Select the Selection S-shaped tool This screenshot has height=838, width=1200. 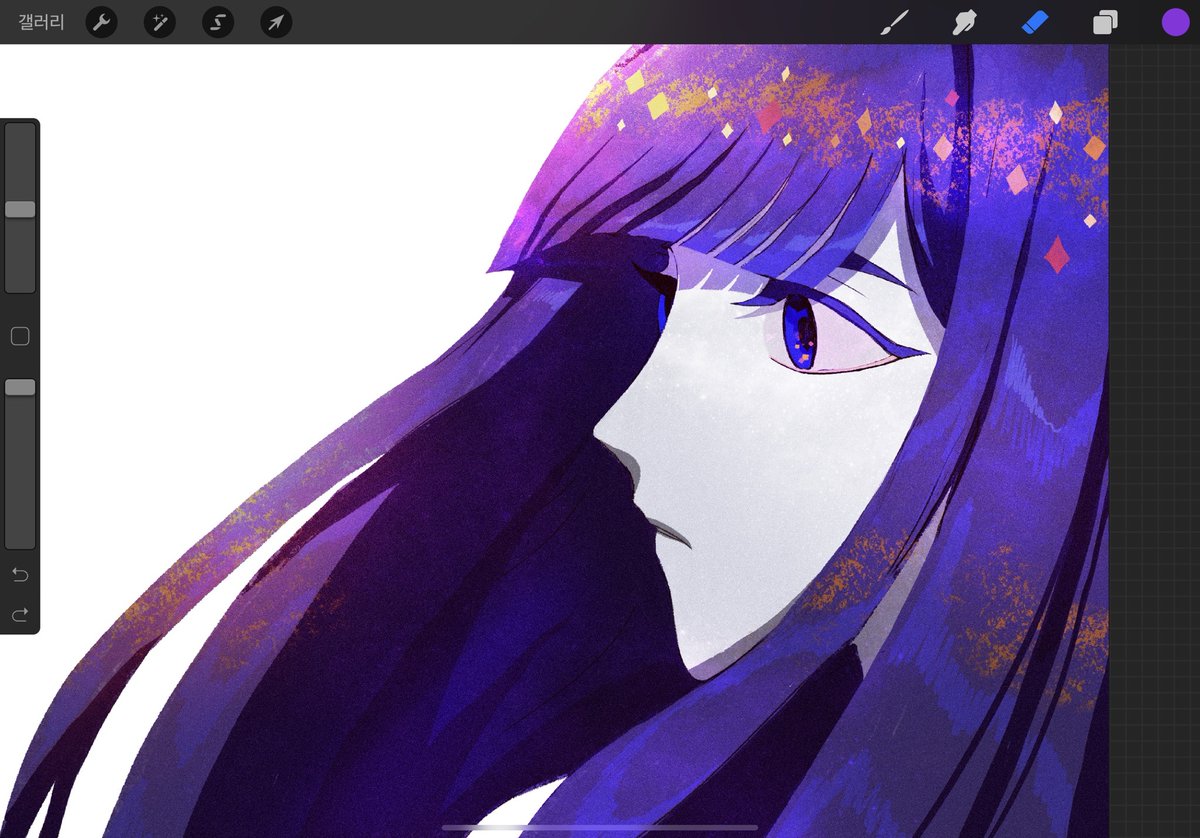click(218, 22)
